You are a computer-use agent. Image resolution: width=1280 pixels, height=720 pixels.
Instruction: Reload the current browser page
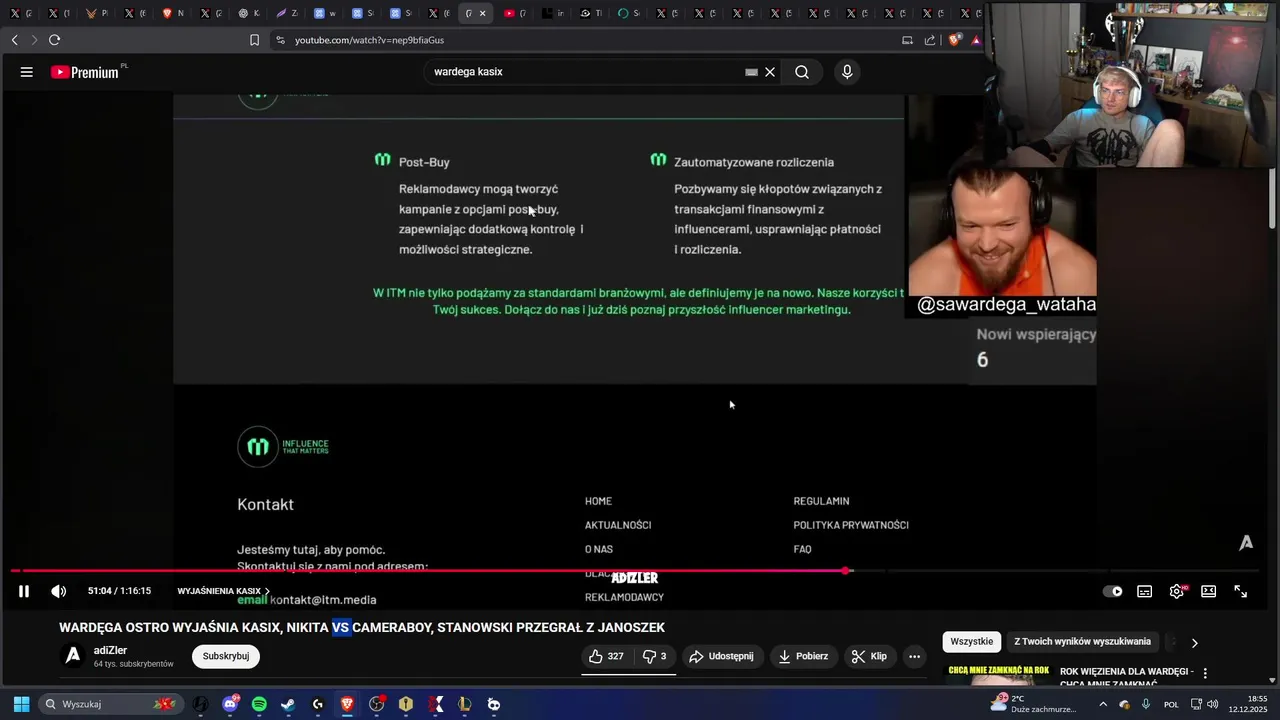coord(54,40)
